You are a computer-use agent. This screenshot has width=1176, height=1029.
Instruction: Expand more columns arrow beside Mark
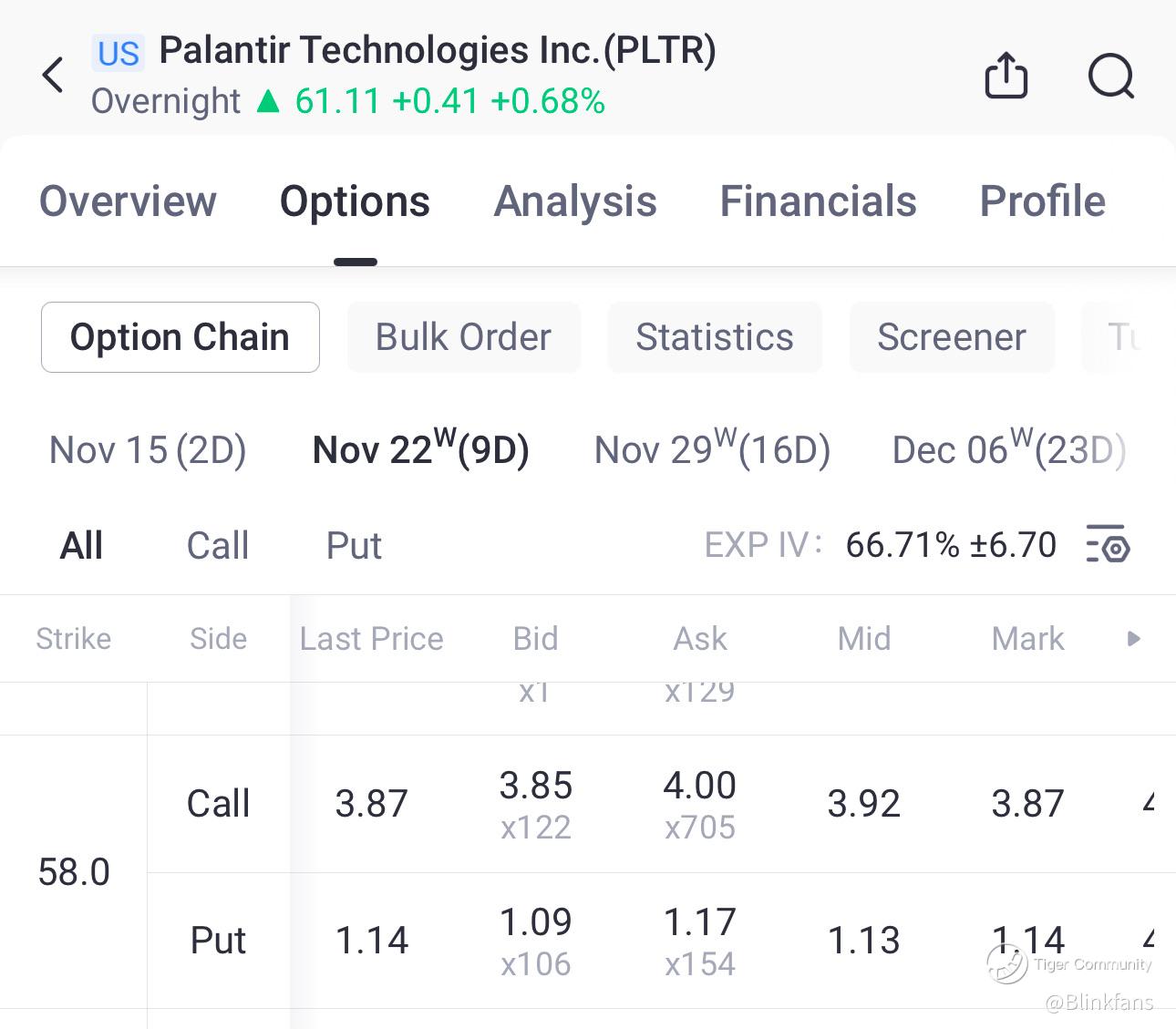pos(1133,639)
